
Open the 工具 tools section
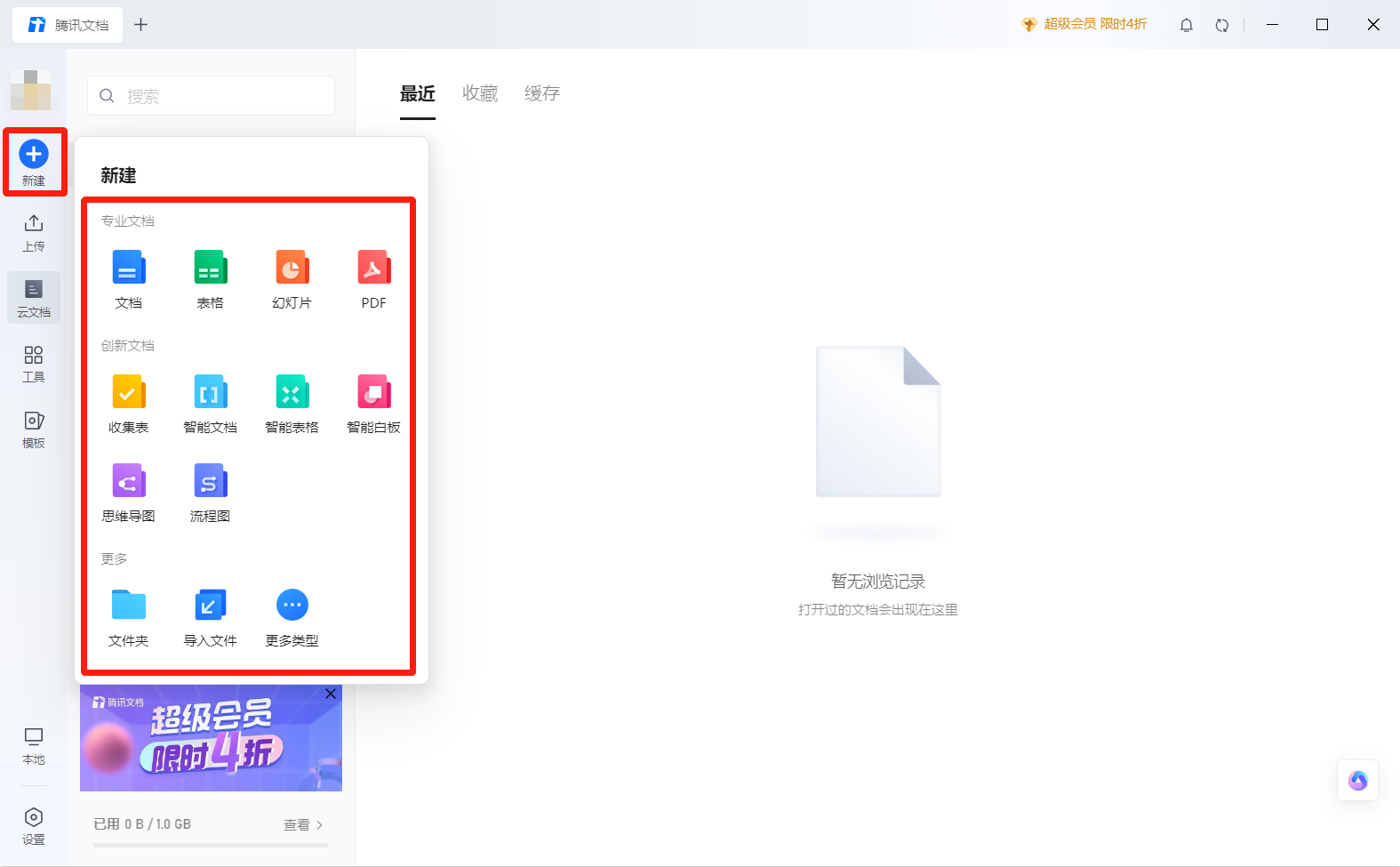(34, 364)
